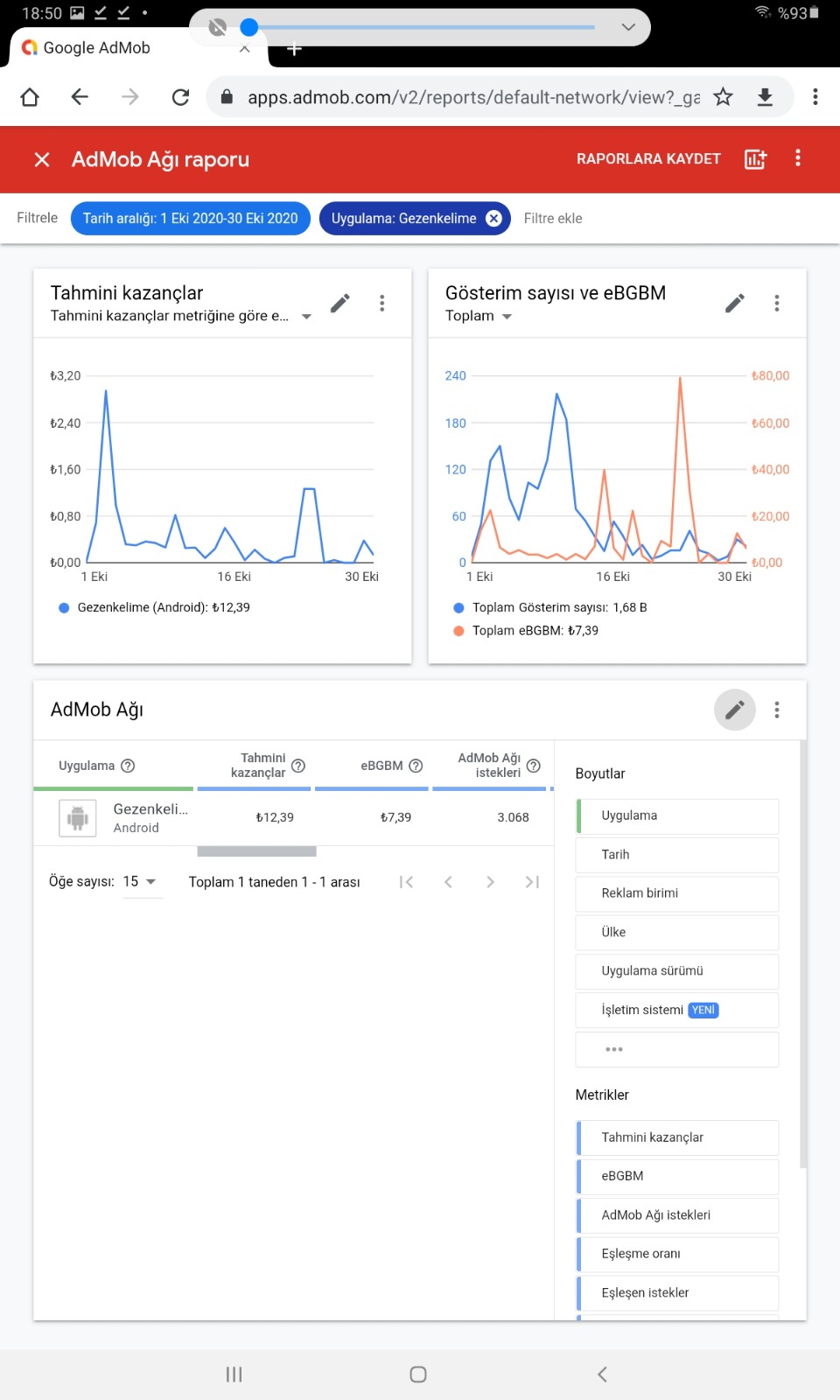Show help for AdMob Ağı istekleri column

[x=534, y=766]
